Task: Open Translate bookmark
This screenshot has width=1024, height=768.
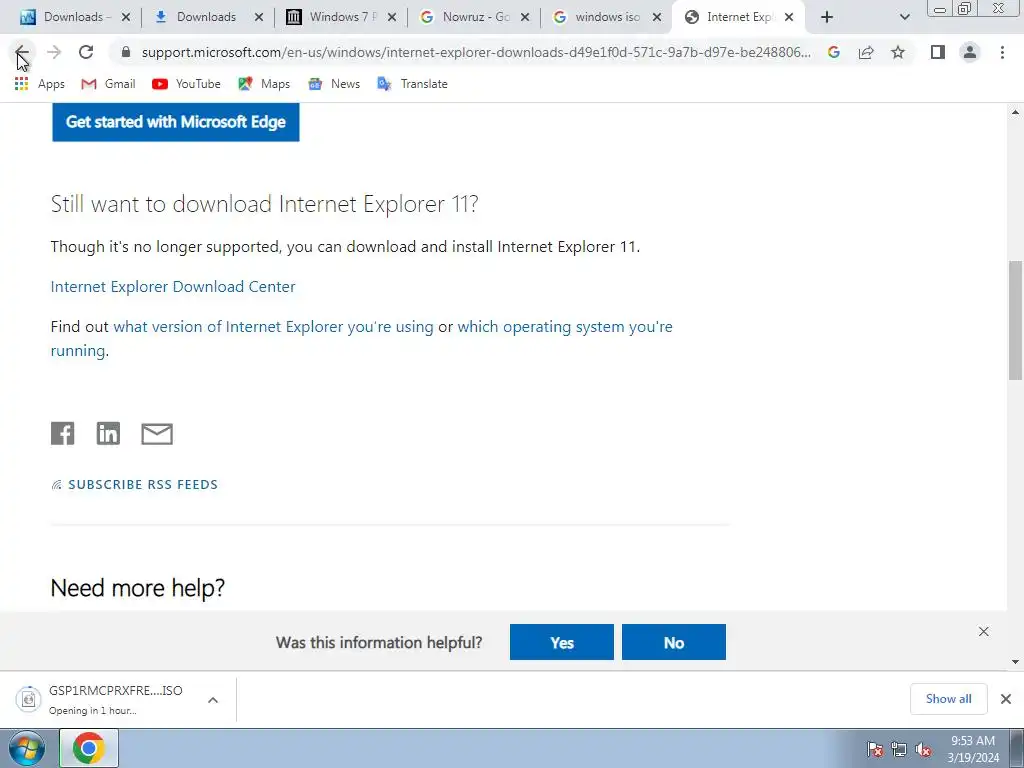Action: tap(412, 84)
